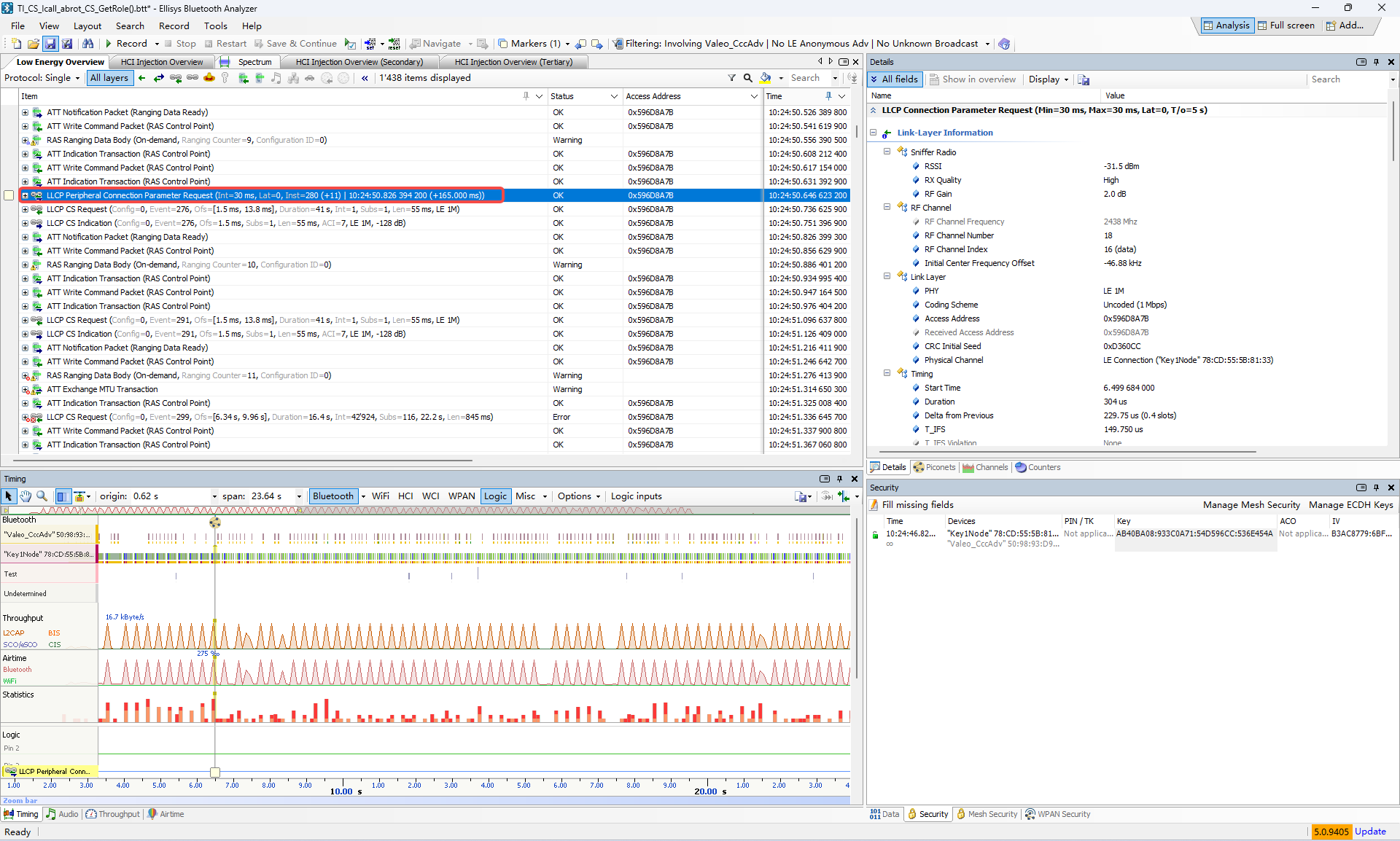The width and height of the screenshot is (1400, 841).
Task: Click the binoculars Find icon
Action: point(88,44)
